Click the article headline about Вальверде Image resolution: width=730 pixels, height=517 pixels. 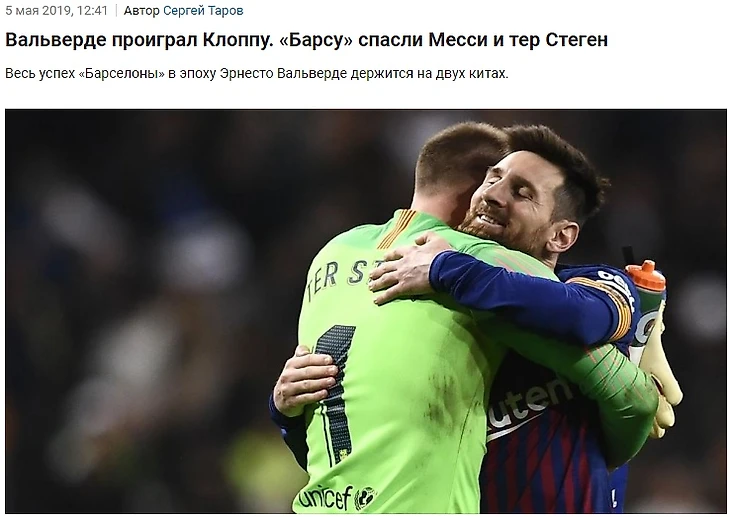[x=306, y=40]
